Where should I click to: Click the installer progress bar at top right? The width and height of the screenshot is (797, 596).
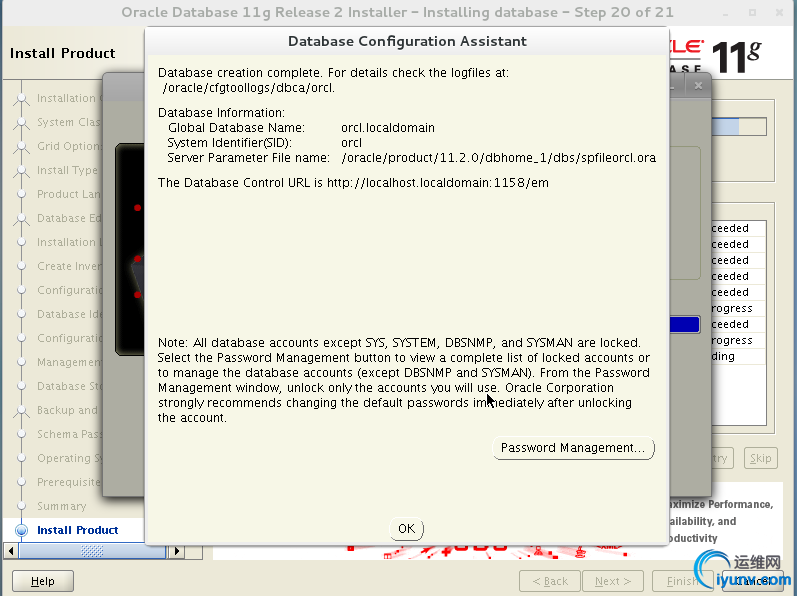pyautogui.click(x=739, y=127)
